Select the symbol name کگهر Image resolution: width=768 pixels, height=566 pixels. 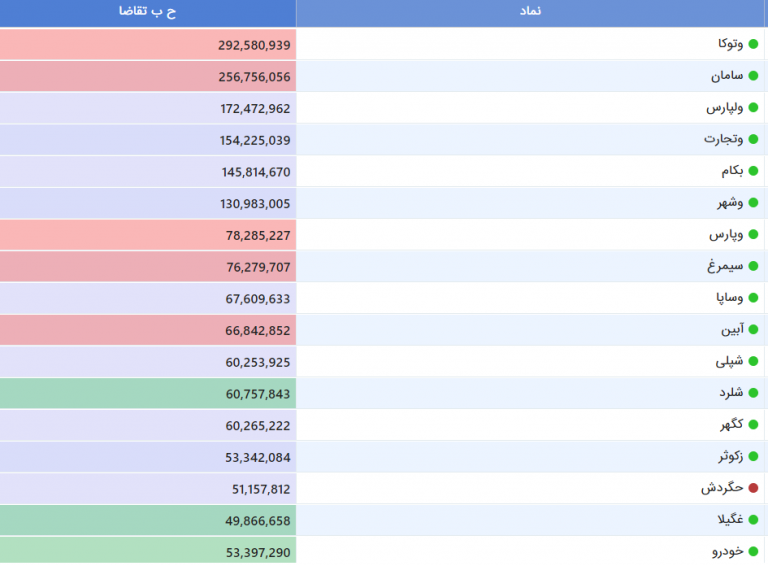(x=731, y=424)
